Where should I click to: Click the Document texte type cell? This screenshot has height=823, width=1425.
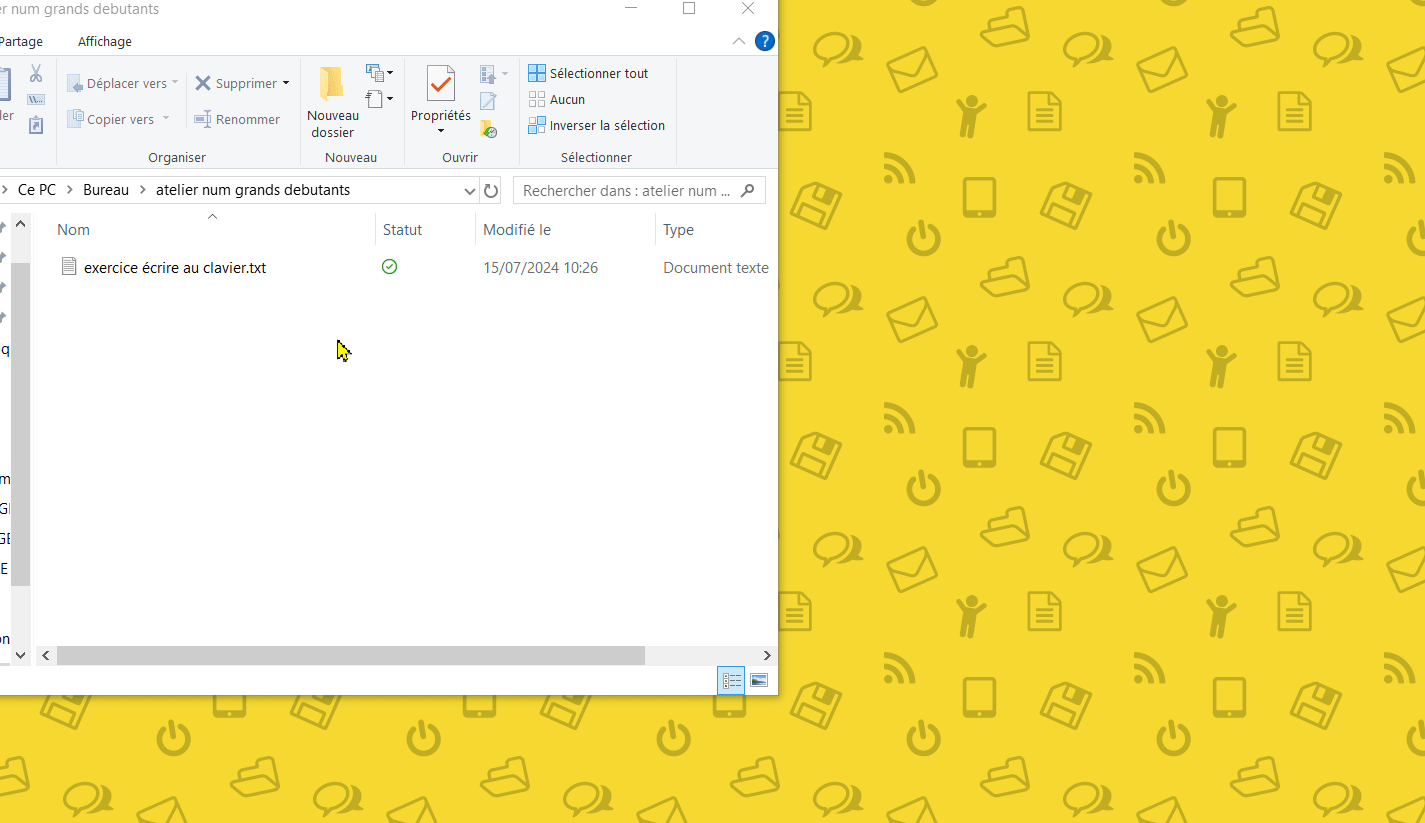click(x=716, y=267)
